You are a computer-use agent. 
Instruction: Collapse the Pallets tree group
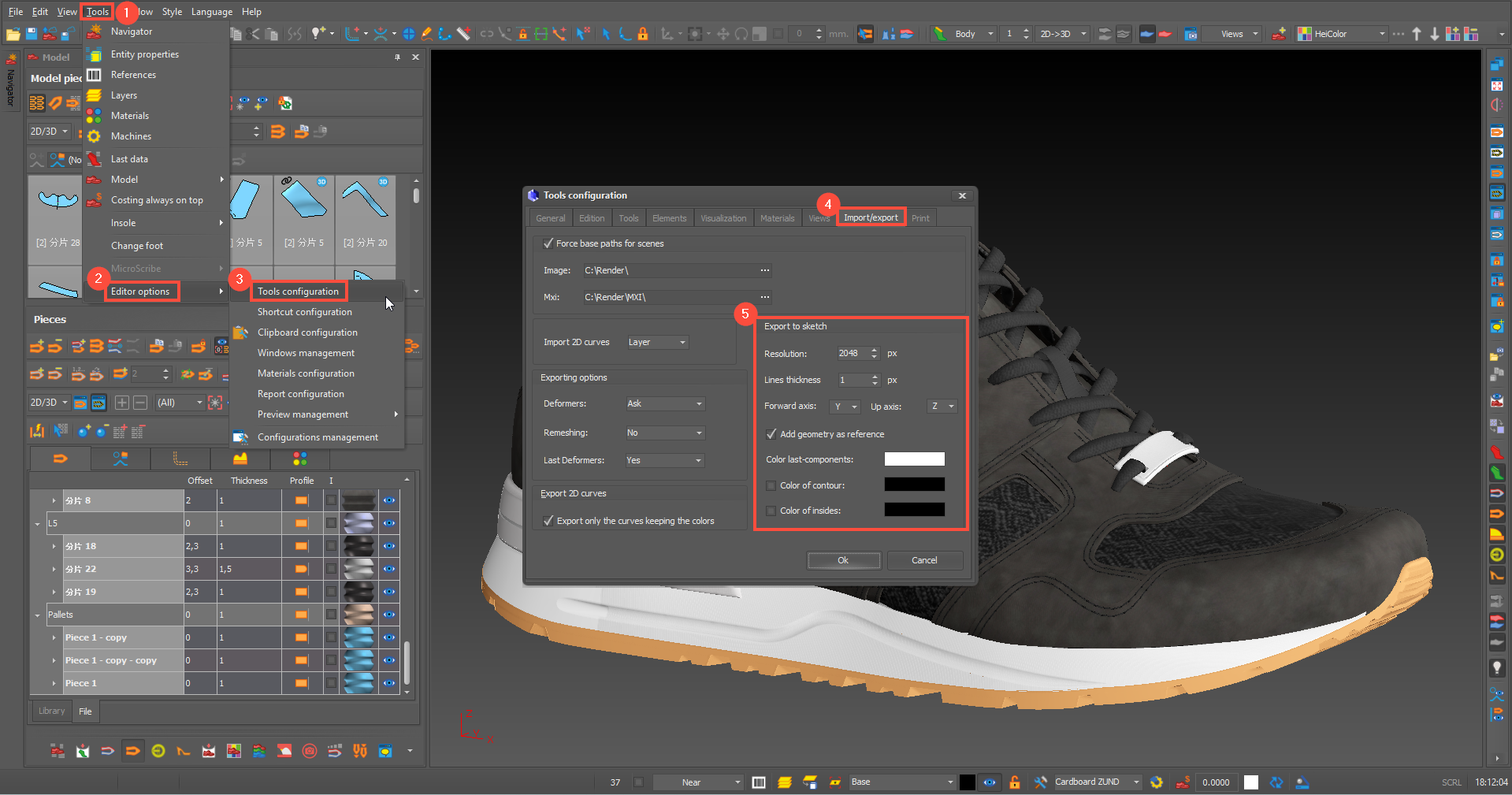pyautogui.click(x=37, y=615)
